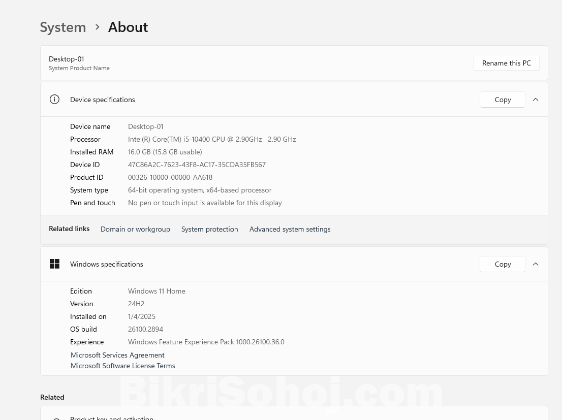This screenshot has width=562, height=420.
Task: Select the Product ID value
Action: click(170, 177)
